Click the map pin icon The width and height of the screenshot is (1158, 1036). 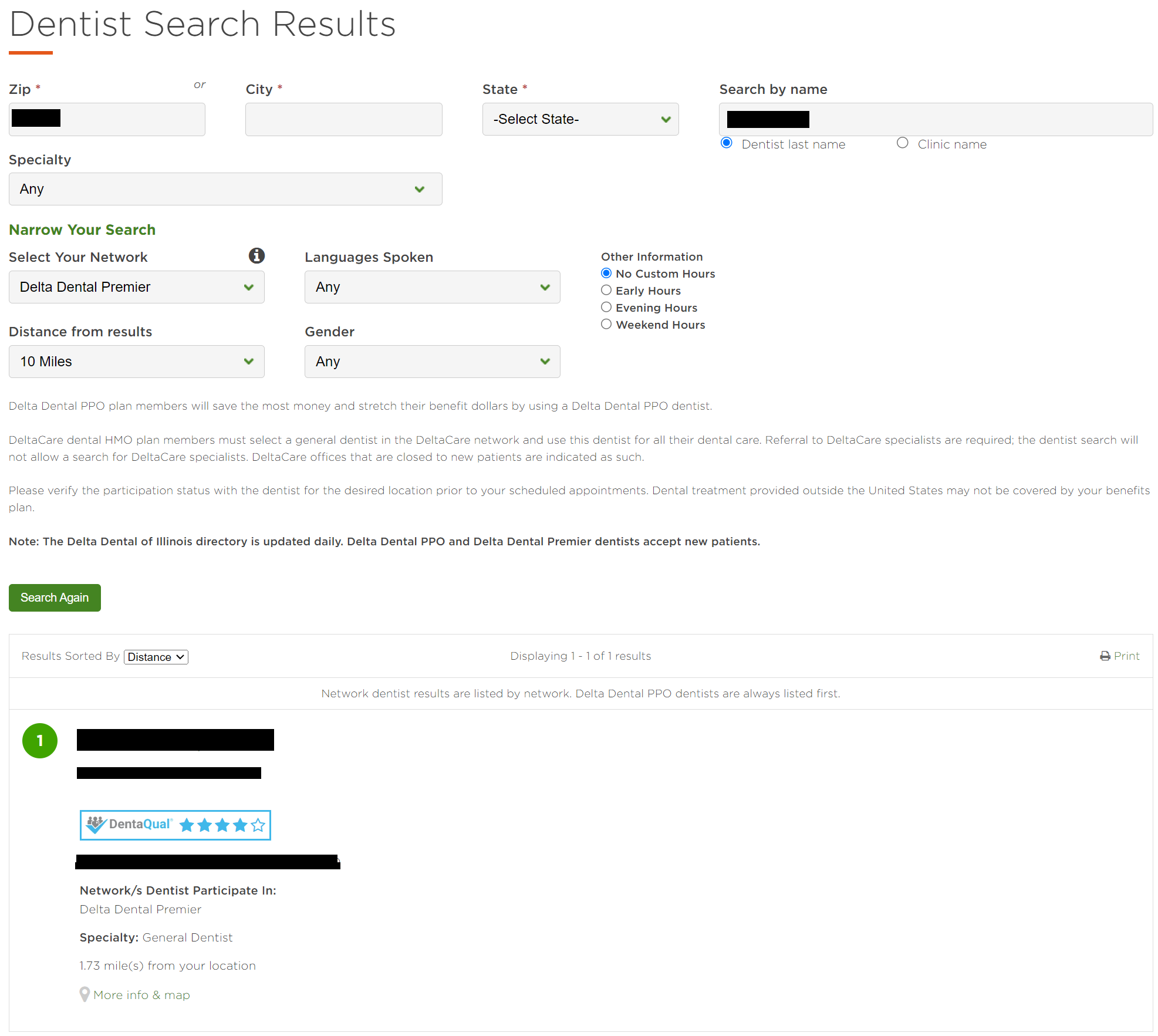pyautogui.click(x=85, y=994)
